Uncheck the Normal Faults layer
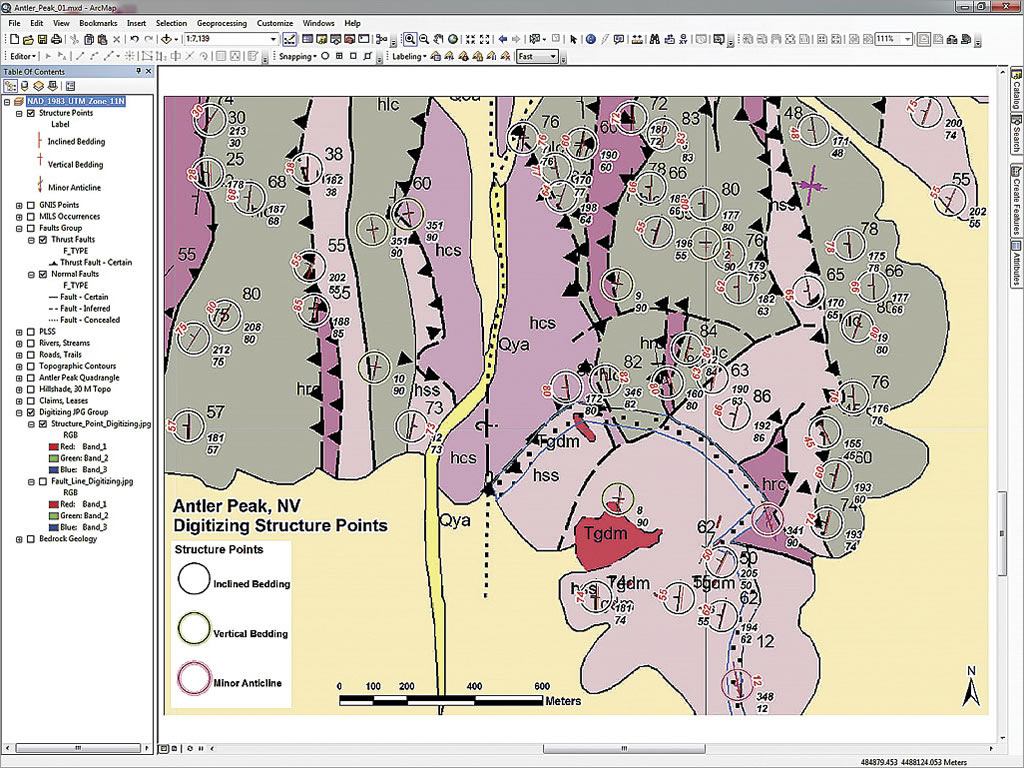Screen dimensions: 1024x768 [x=43, y=274]
